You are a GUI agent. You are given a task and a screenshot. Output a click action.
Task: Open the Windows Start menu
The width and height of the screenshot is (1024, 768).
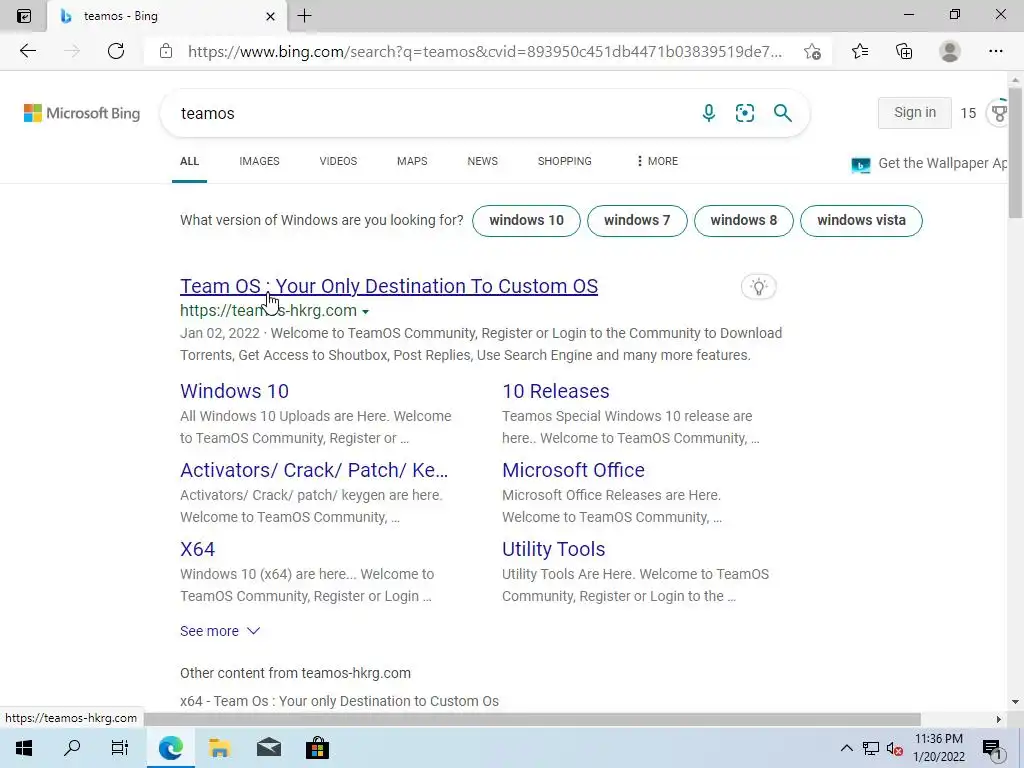click(x=24, y=748)
